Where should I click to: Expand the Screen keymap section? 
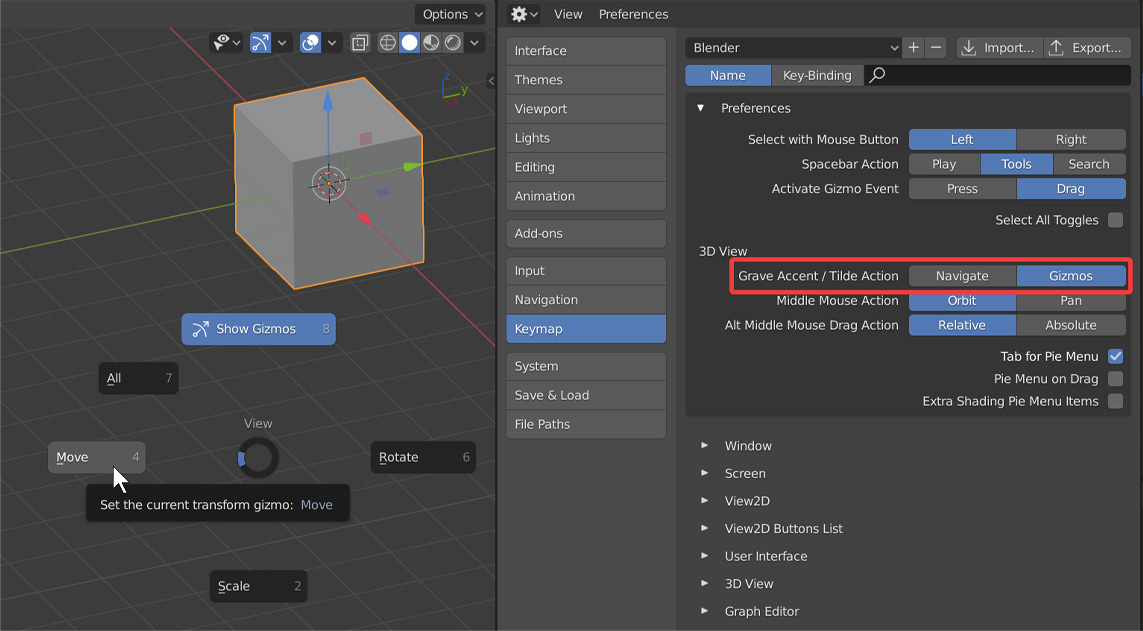coord(745,473)
